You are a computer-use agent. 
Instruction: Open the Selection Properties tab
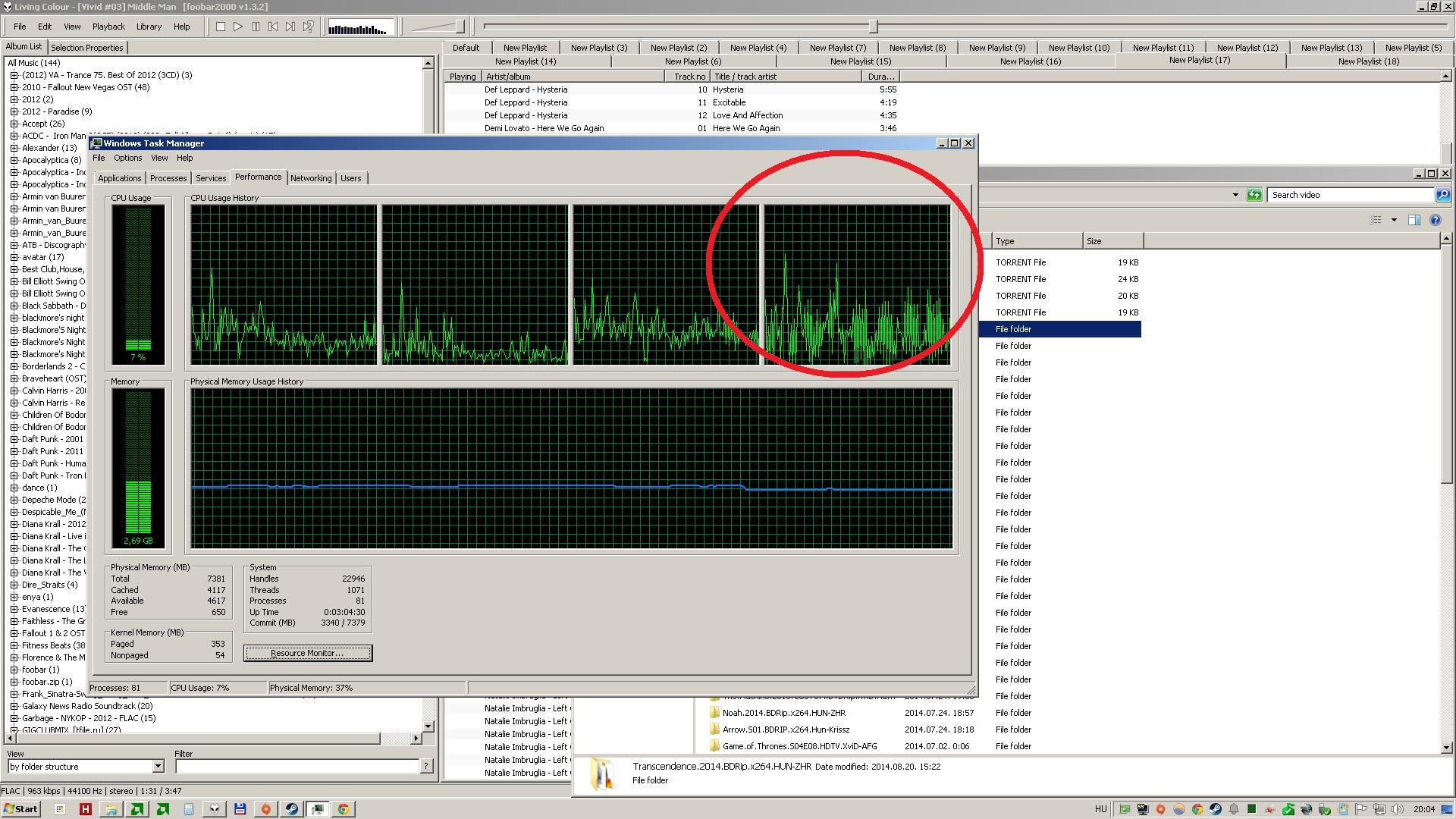point(87,47)
